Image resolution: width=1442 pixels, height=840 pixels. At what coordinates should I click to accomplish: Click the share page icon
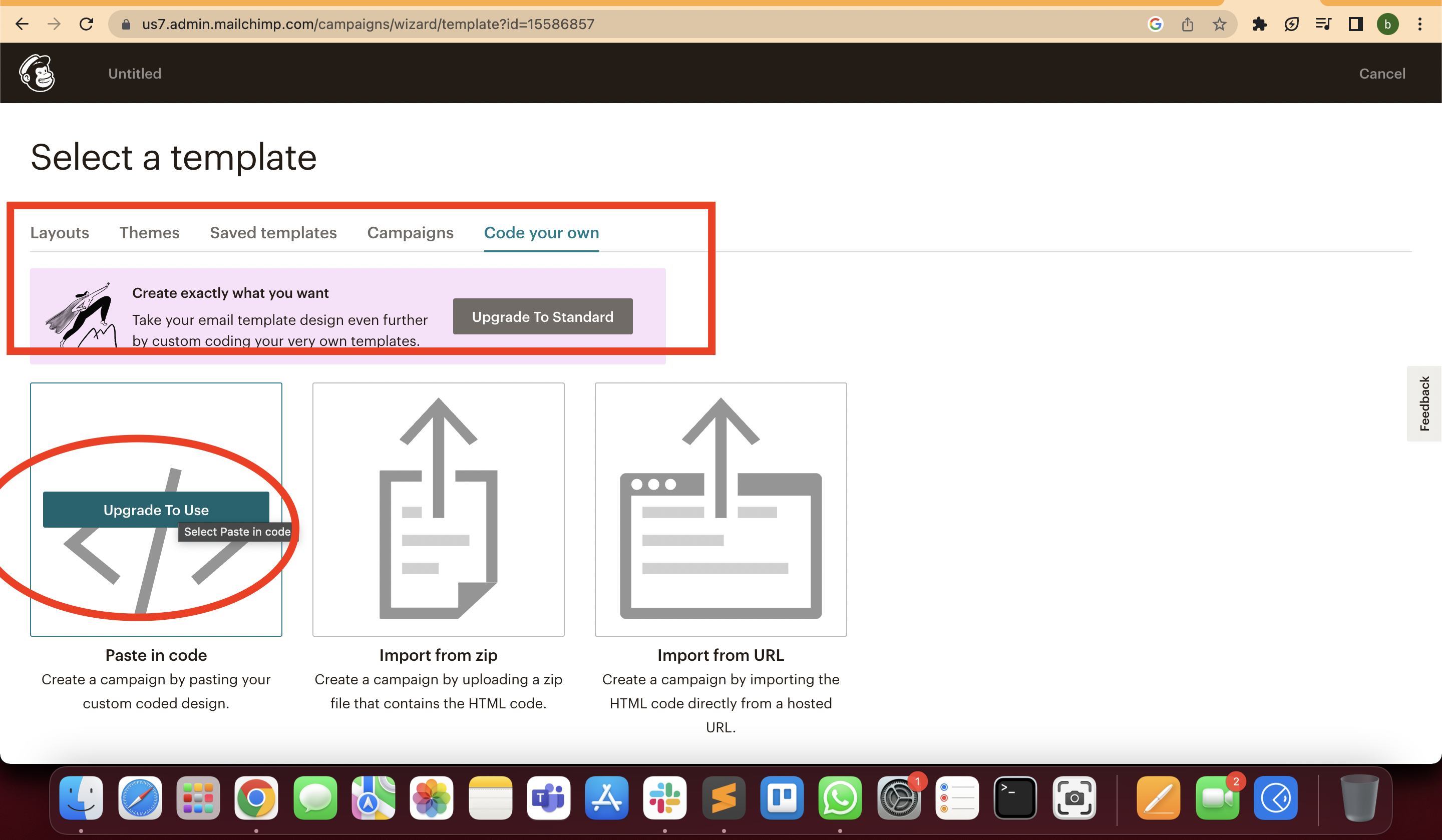click(1187, 24)
